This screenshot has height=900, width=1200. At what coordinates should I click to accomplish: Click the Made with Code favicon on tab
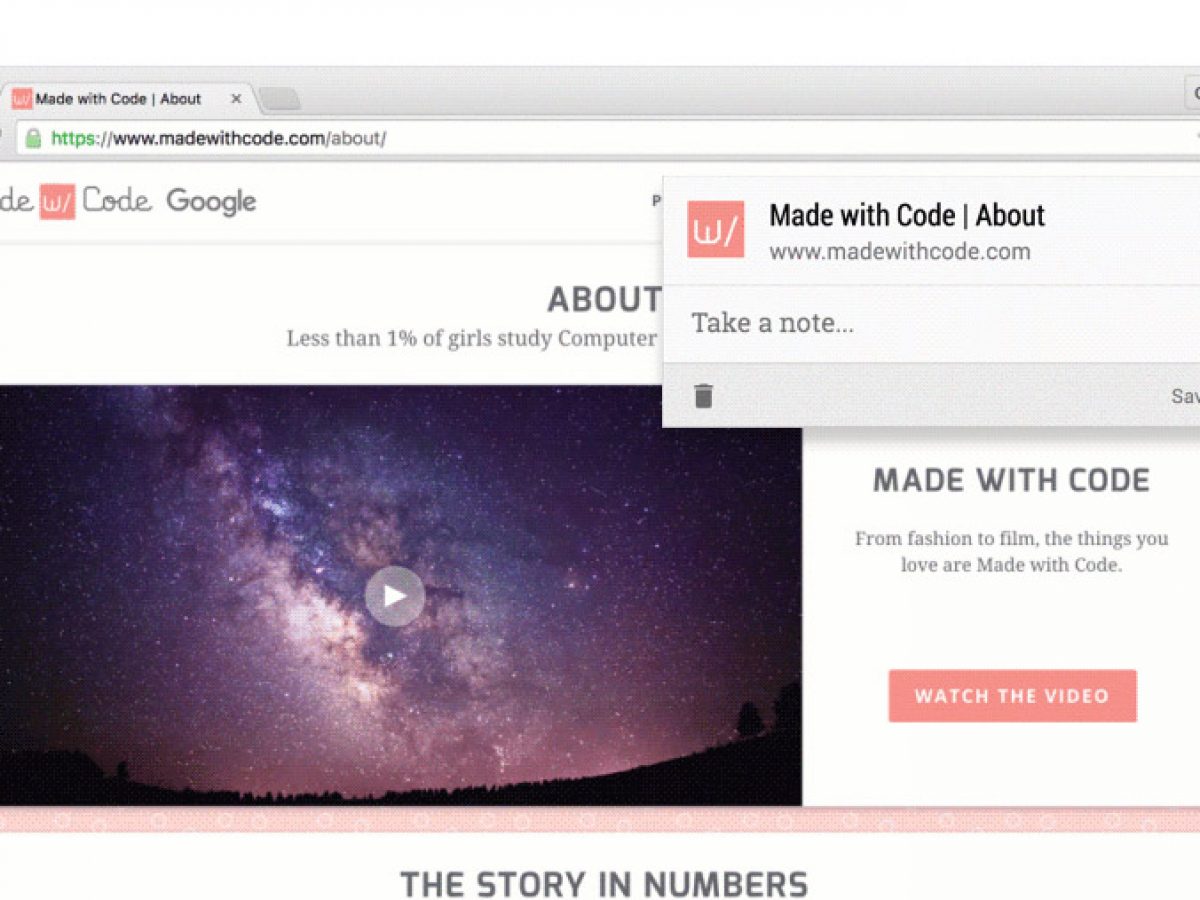coord(21,99)
